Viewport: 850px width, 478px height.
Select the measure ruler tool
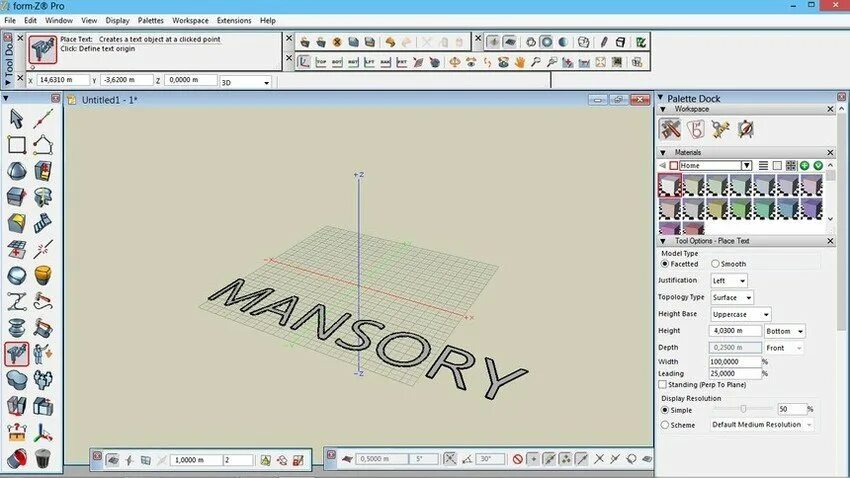pyautogui.click(x=16, y=432)
